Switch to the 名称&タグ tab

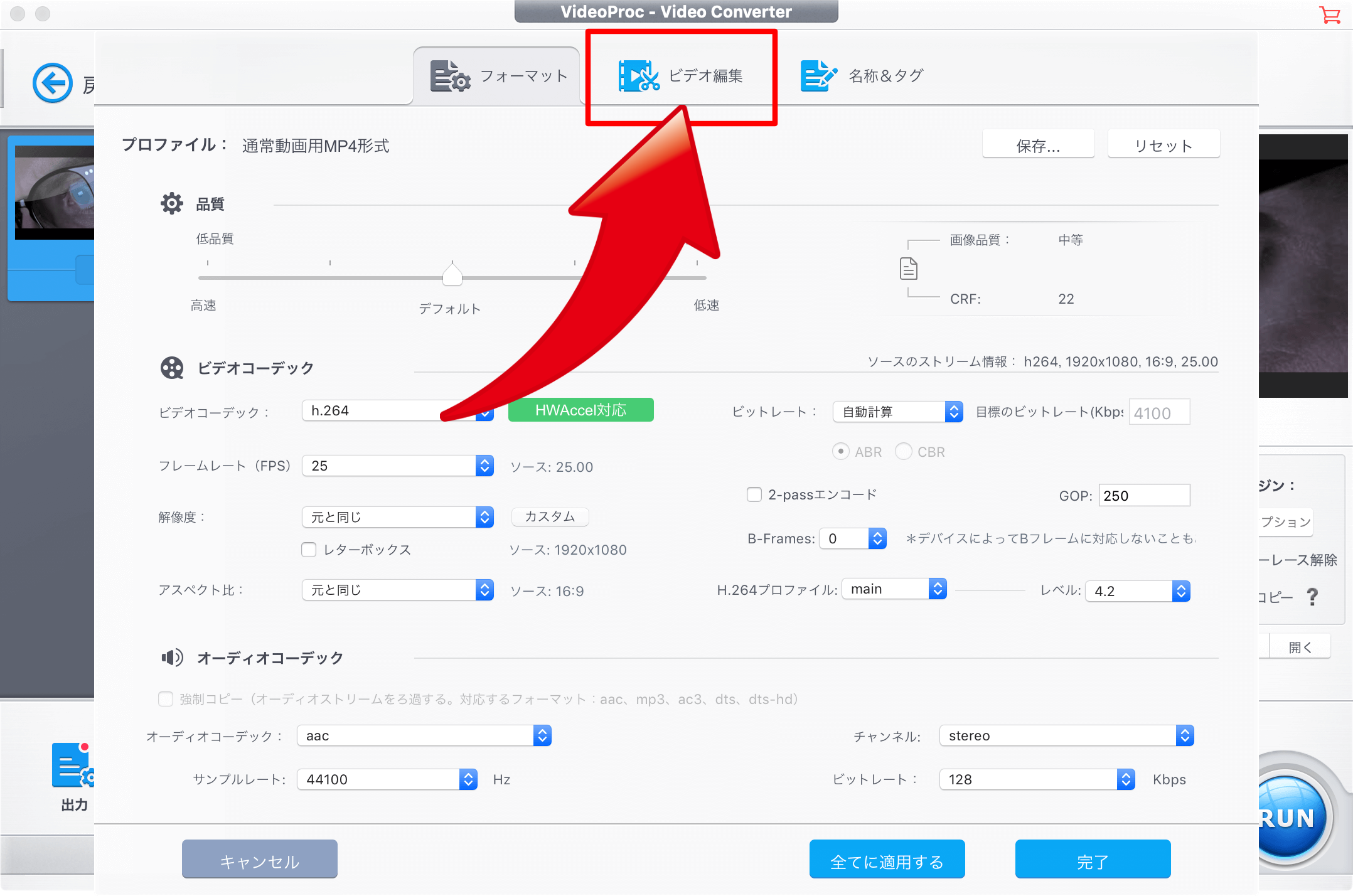(862, 76)
